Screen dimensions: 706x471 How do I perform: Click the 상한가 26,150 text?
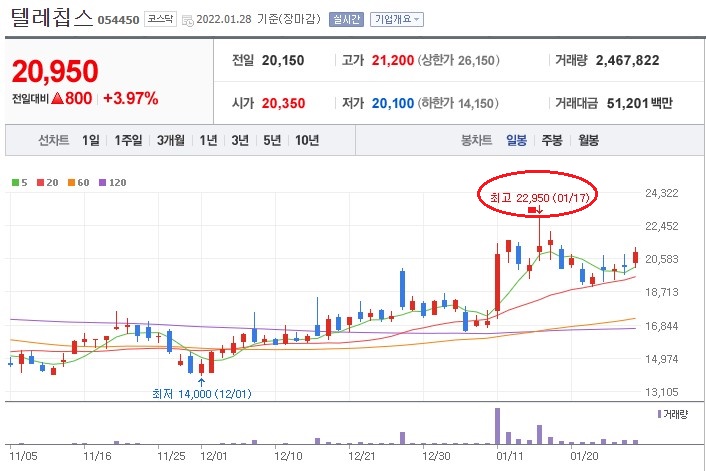point(459,60)
